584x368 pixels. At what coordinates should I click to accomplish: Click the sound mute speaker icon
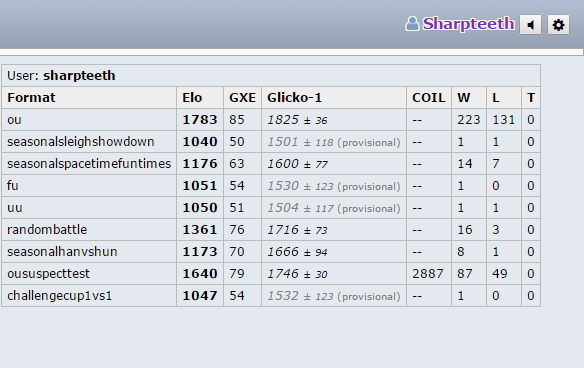pos(530,25)
